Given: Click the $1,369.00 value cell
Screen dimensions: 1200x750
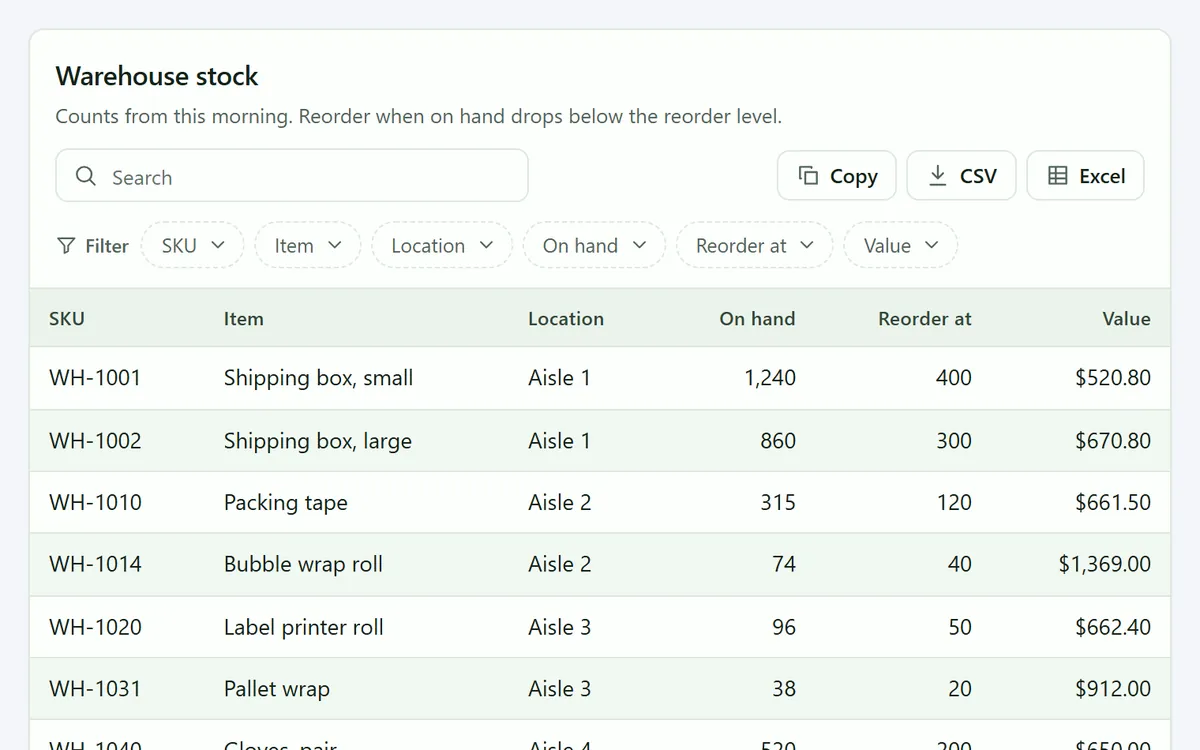Looking at the screenshot, I should pyautogui.click(x=1105, y=564).
